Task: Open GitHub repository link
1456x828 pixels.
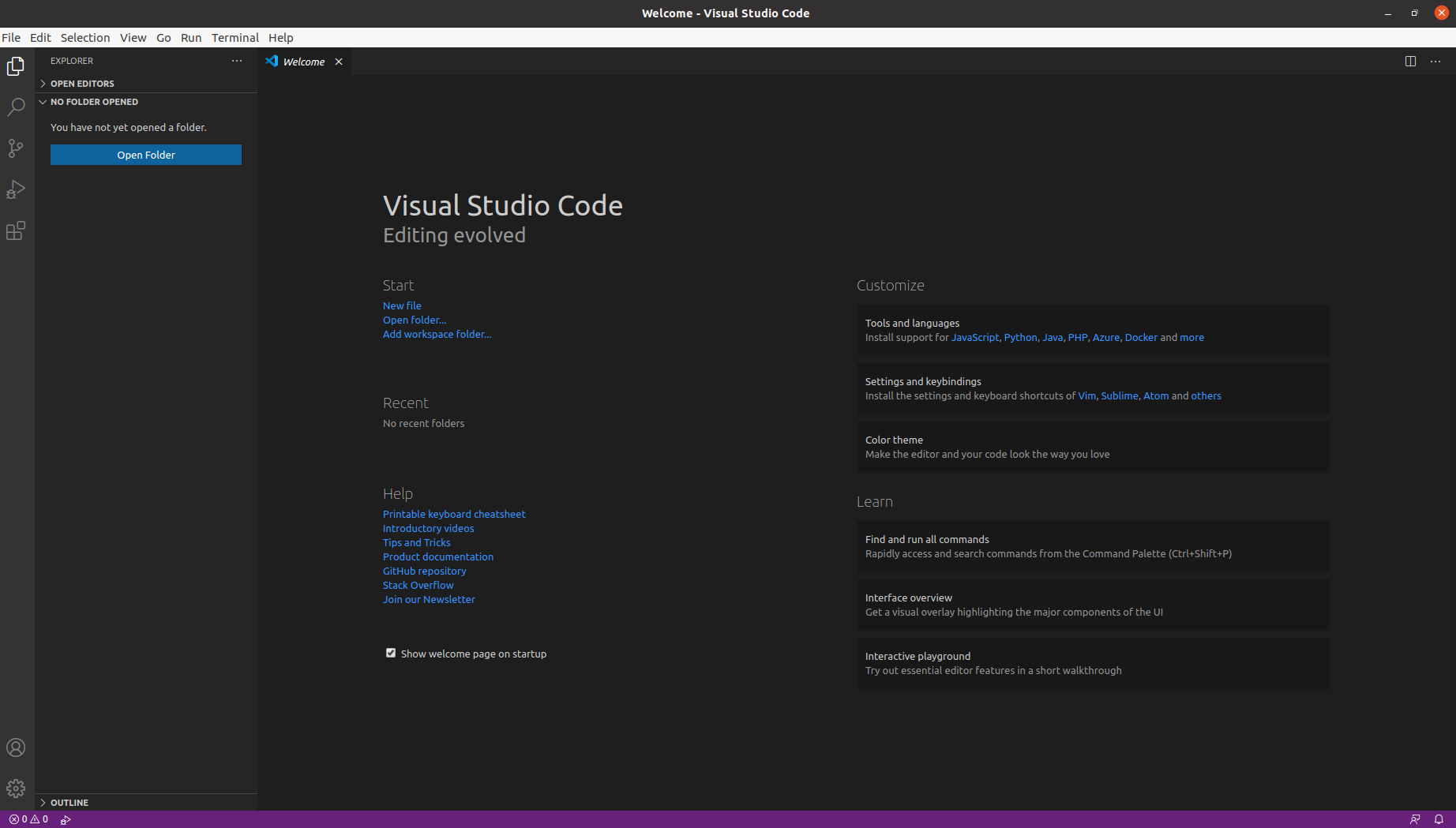Action: [x=425, y=571]
